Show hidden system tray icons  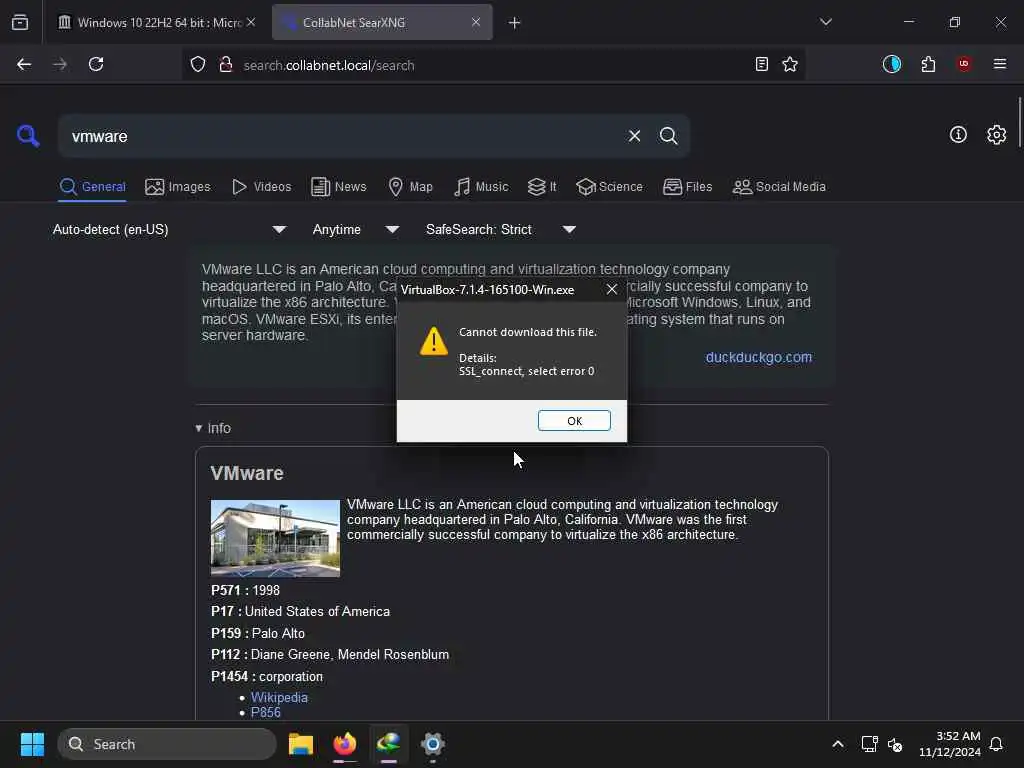pyautogui.click(x=838, y=744)
